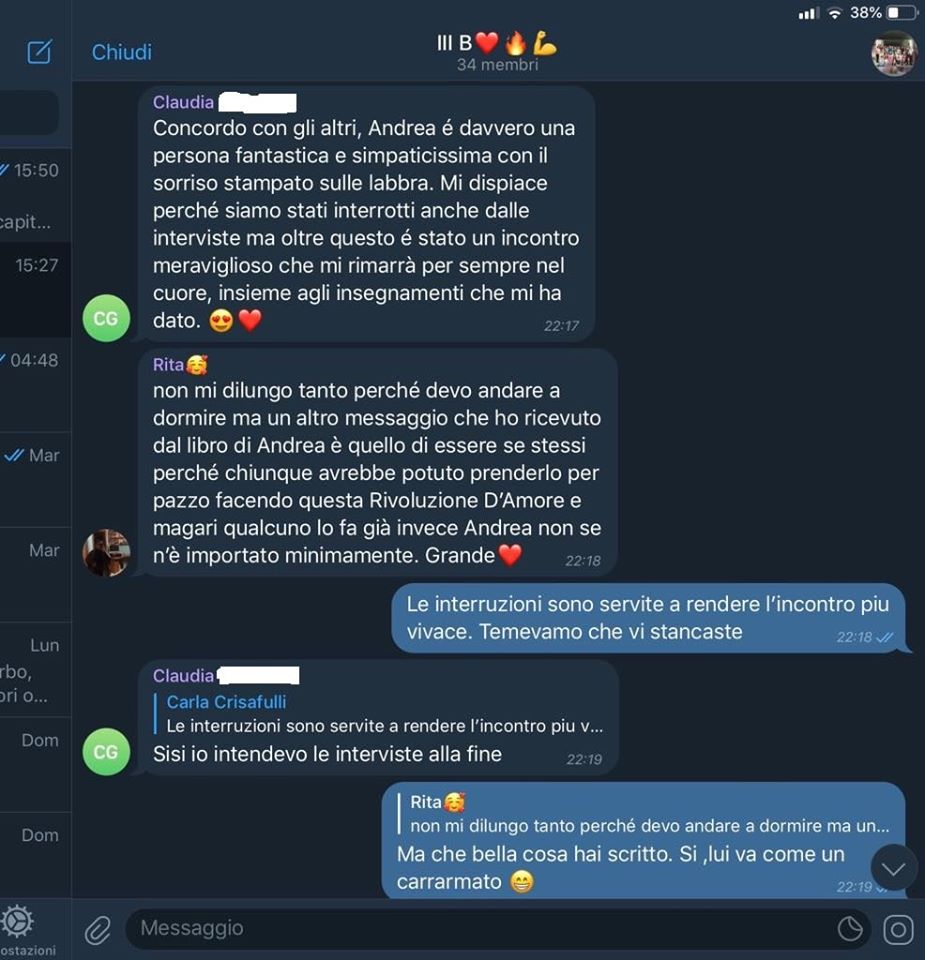Open III B group info header
The width and height of the screenshot is (925, 960).
coord(497,51)
